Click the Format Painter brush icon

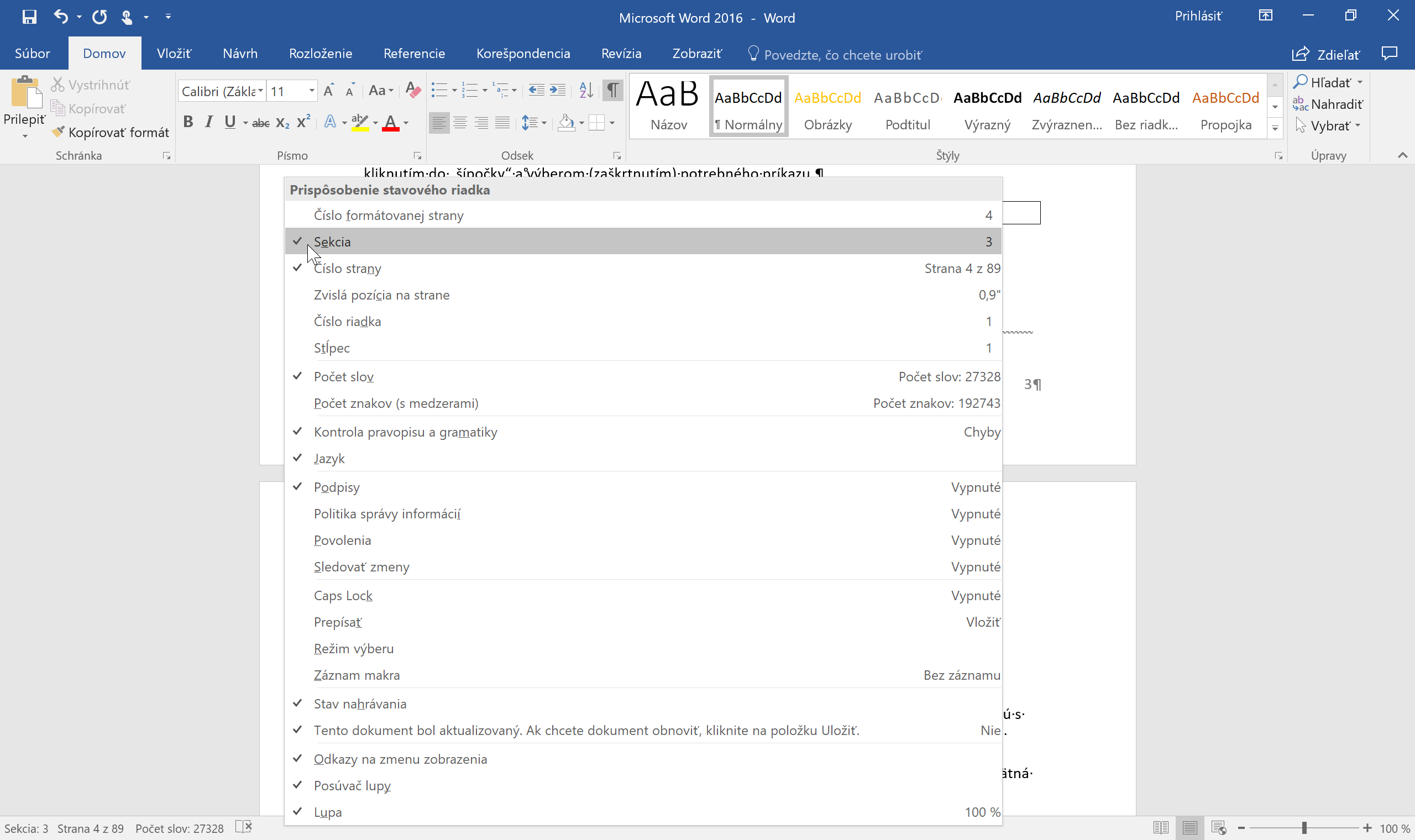57,132
